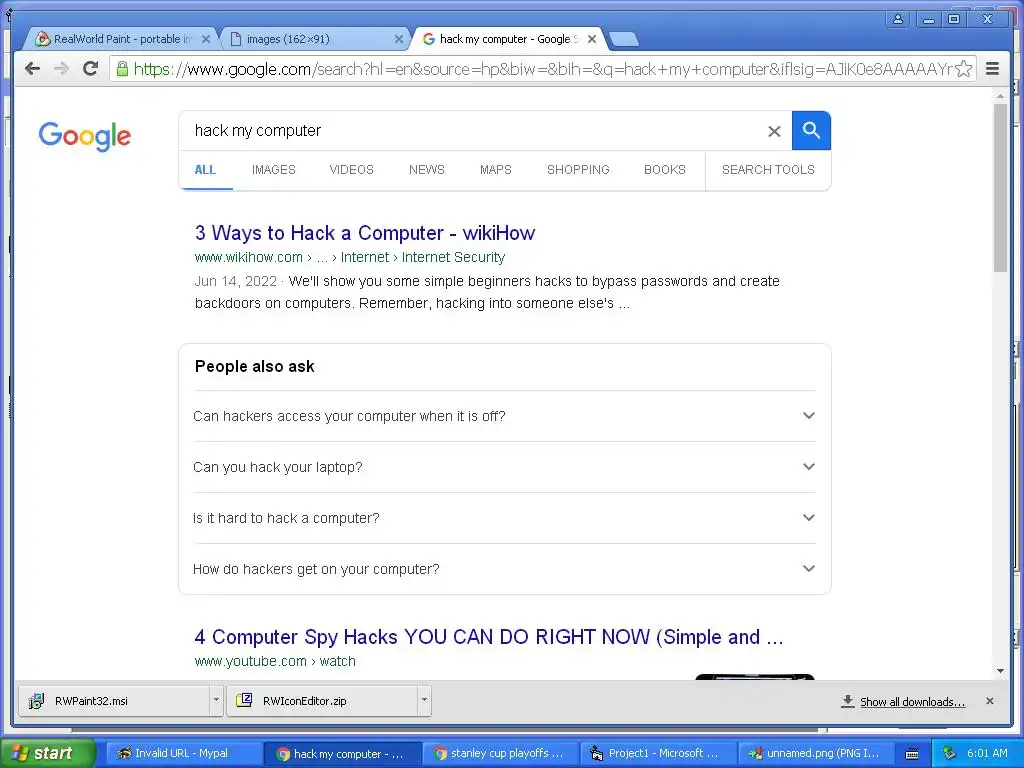Viewport: 1024px width, 768px height.
Task: Open the RWIconEditor.zip downloaded file
Action: [x=322, y=701]
